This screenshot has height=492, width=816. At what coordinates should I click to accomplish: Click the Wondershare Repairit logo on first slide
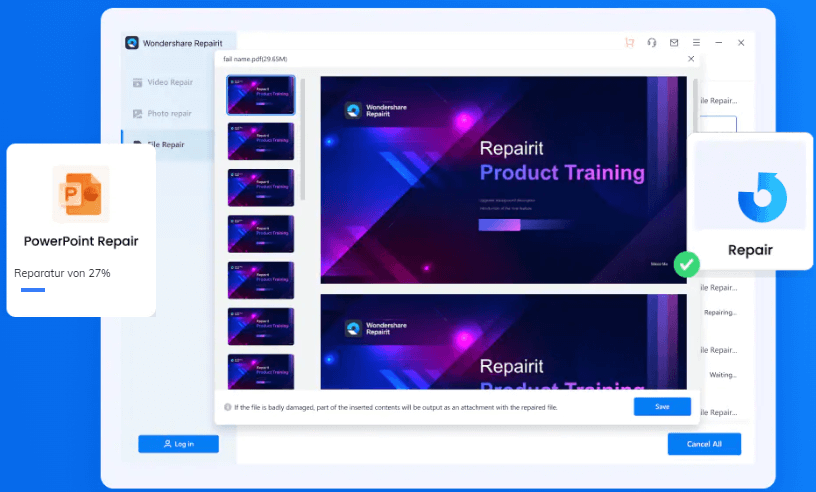(376, 110)
